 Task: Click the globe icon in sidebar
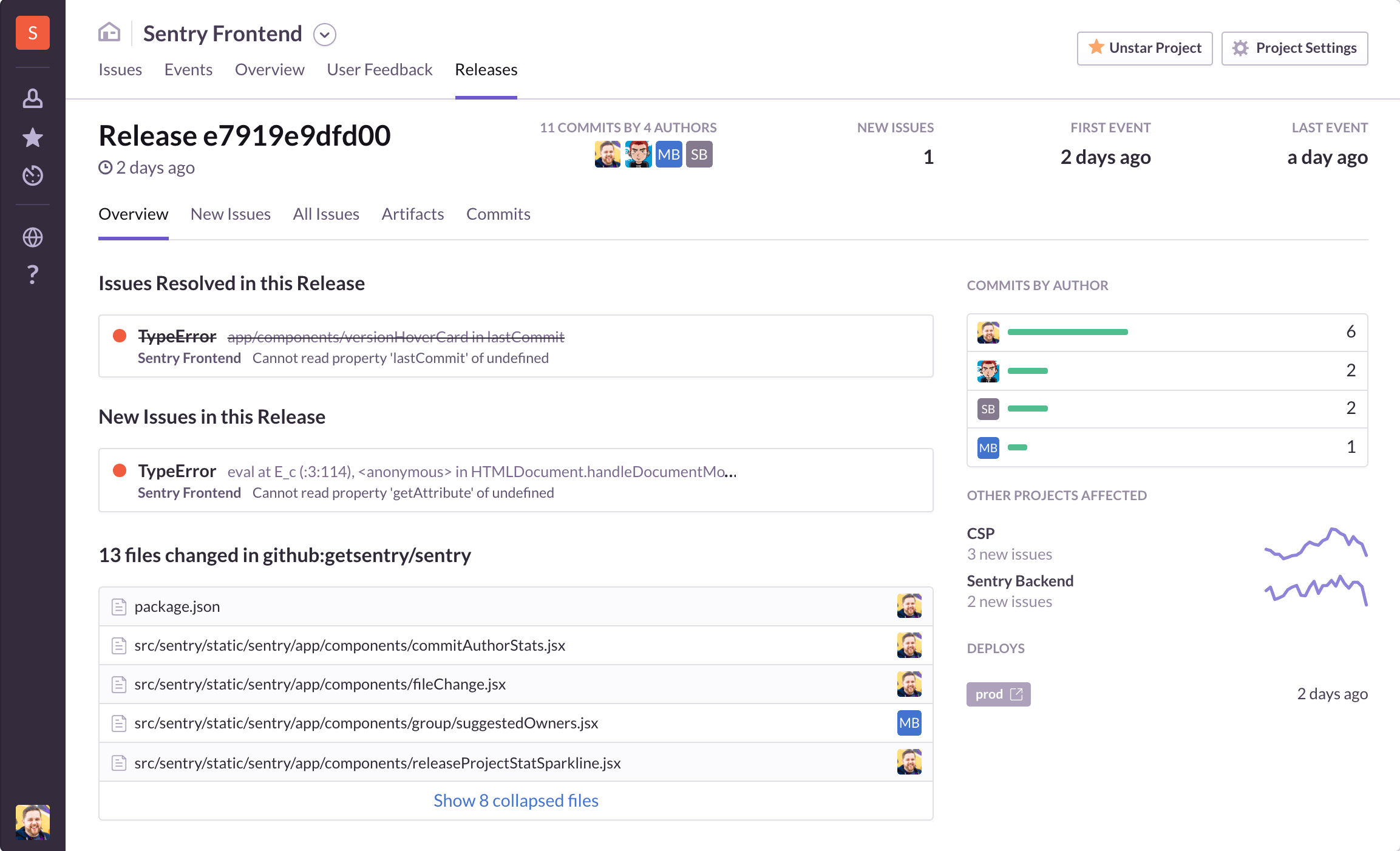tap(32, 237)
